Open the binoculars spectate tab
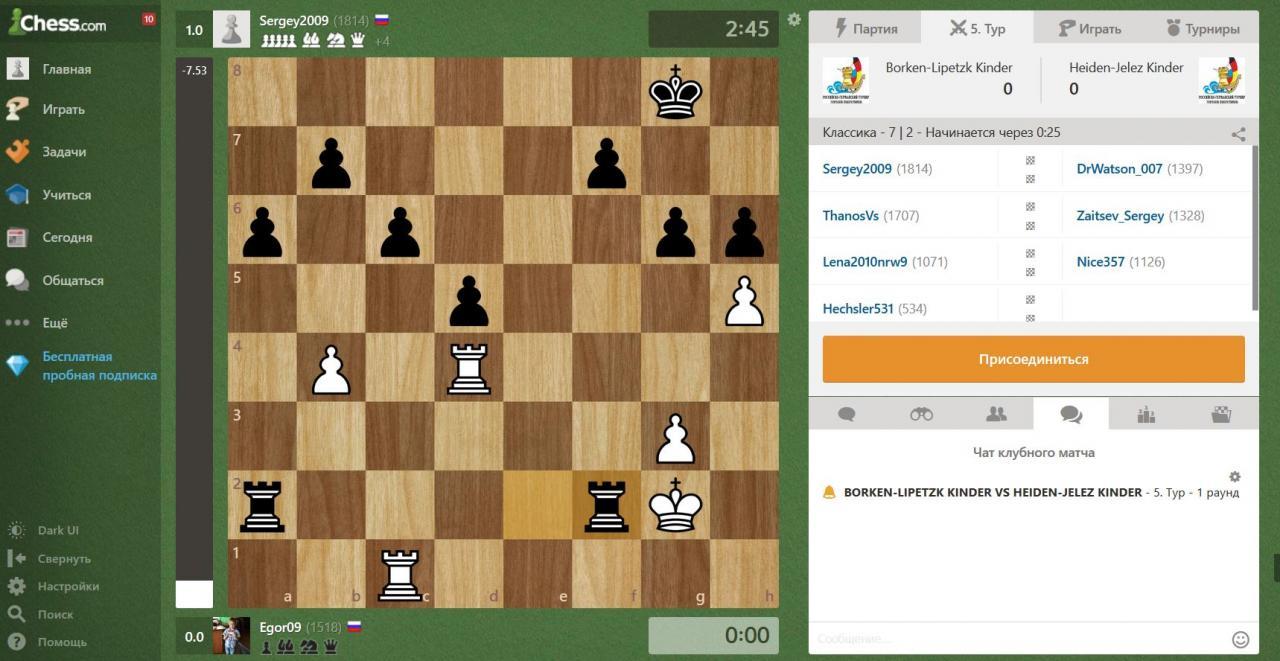Viewport: 1280px width, 661px height. click(x=921, y=414)
